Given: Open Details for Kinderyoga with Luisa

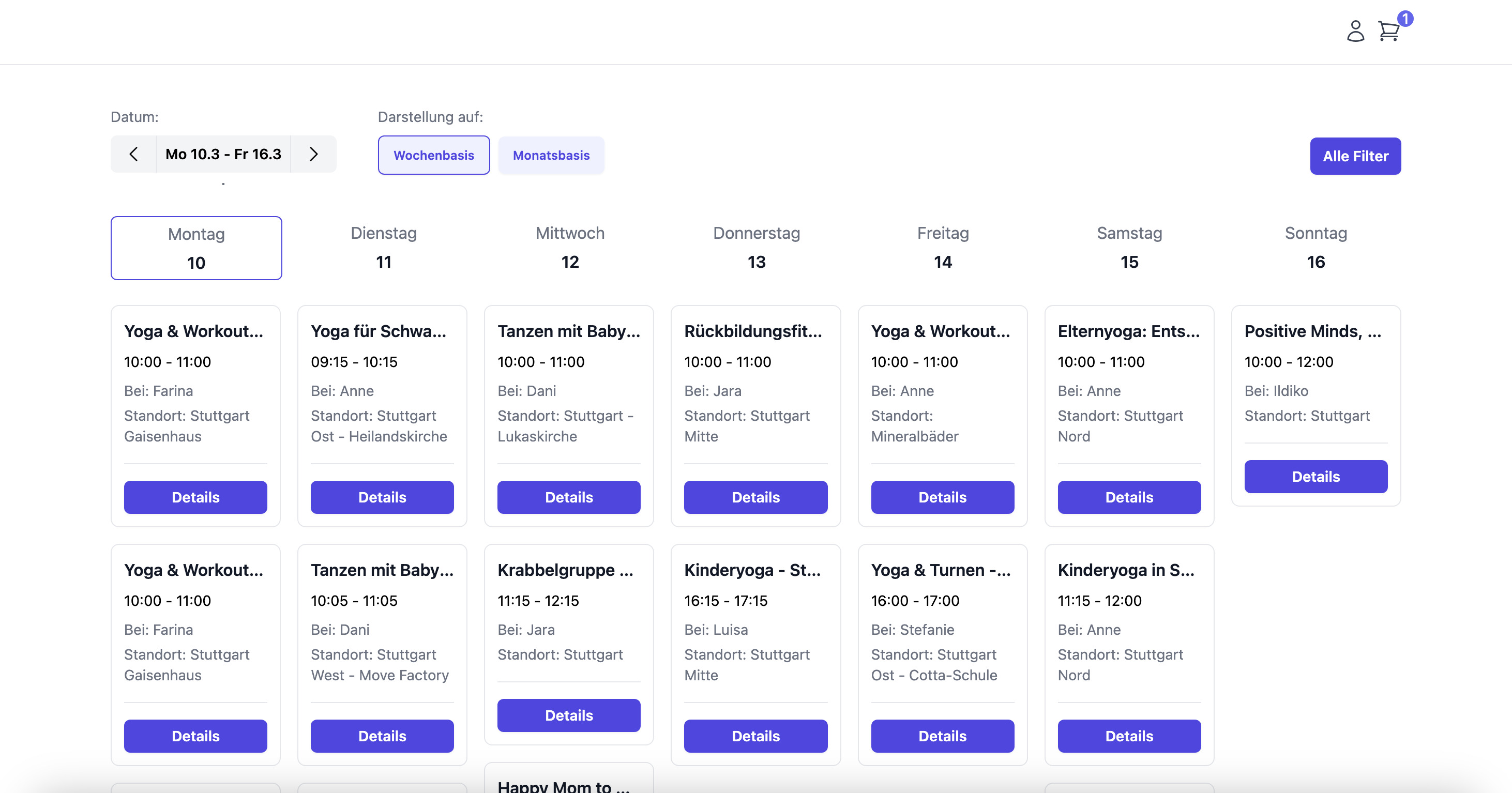Looking at the screenshot, I should pyautogui.click(x=755, y=736).
